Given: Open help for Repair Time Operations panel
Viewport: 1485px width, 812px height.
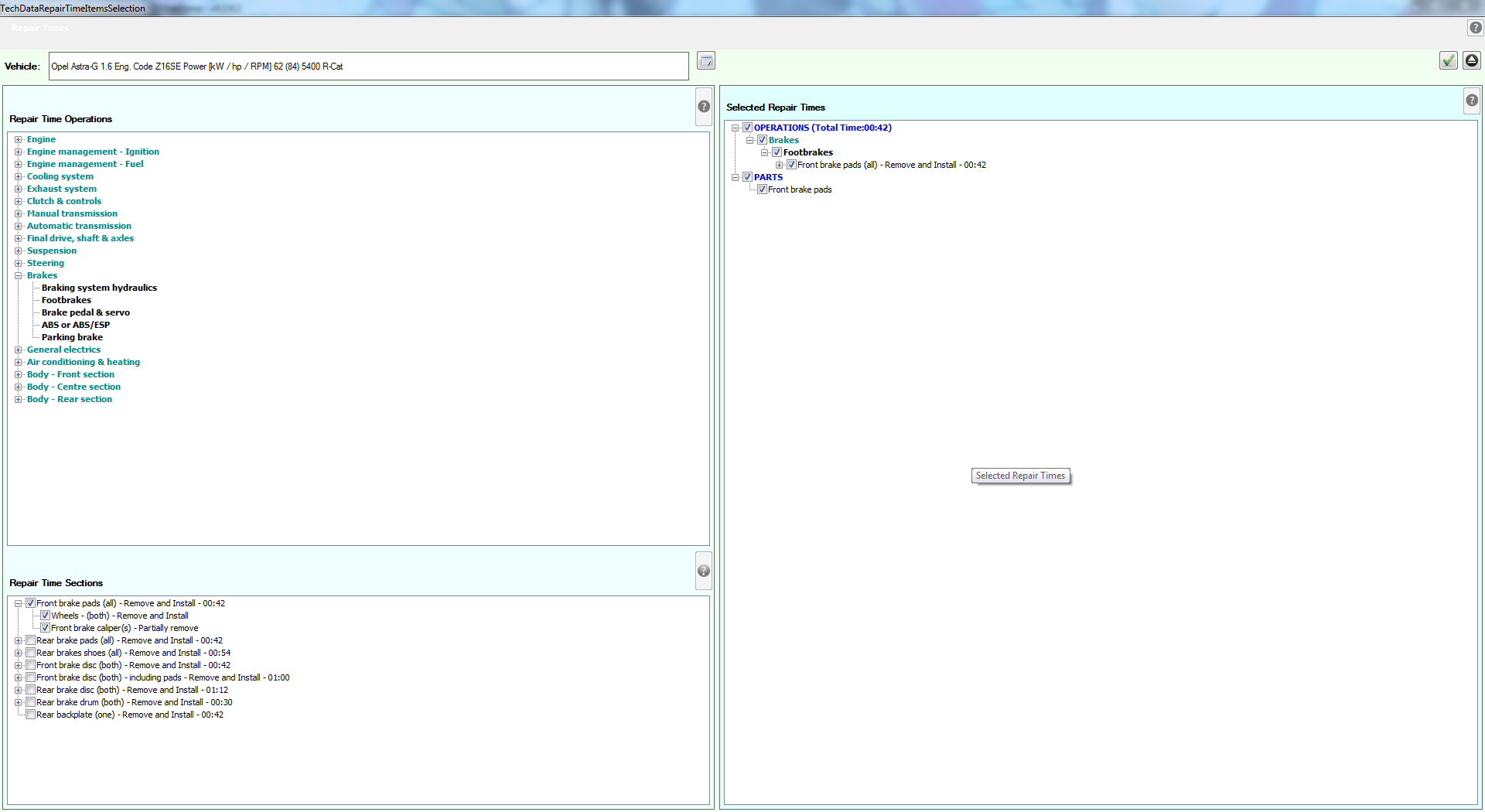Looking at the screenshot, I should pos(704,107).
